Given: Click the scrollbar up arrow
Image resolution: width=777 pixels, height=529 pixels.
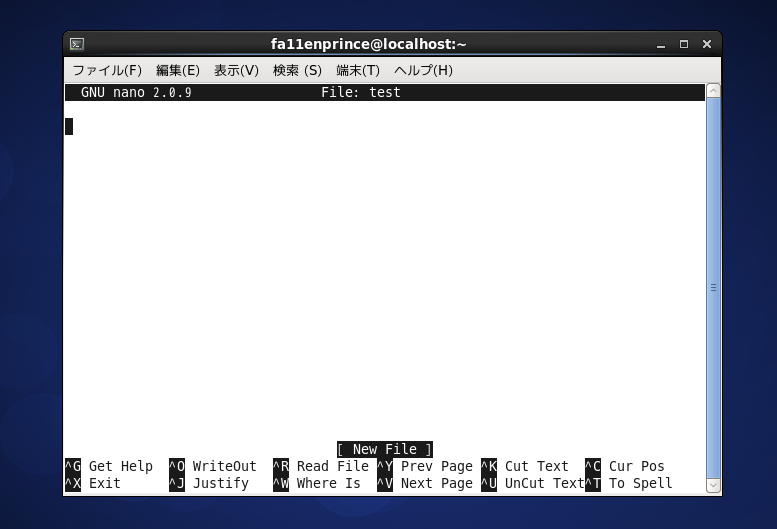Looking at the screenshot, I should (x=713, y=91).
